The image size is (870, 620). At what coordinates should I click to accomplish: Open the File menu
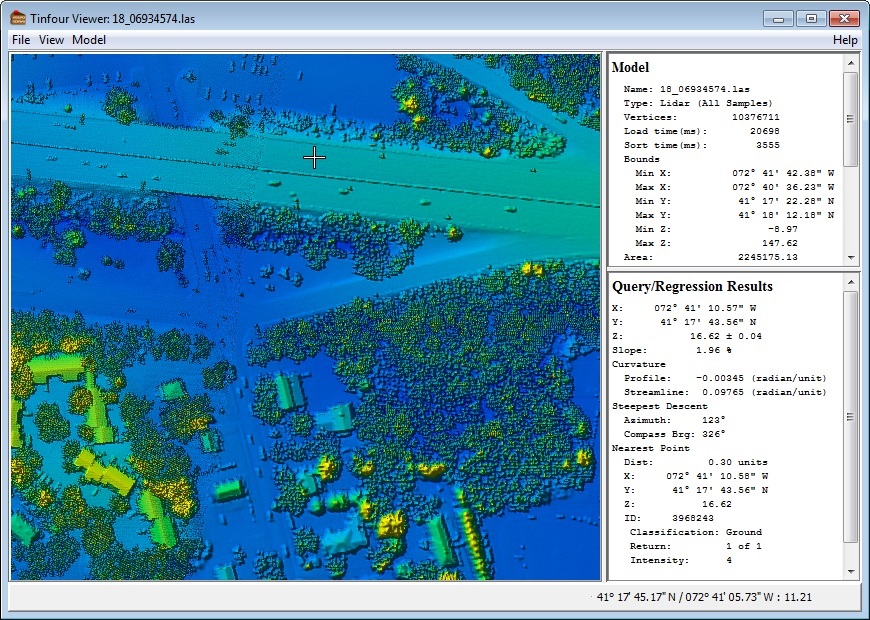click(21, 40)
